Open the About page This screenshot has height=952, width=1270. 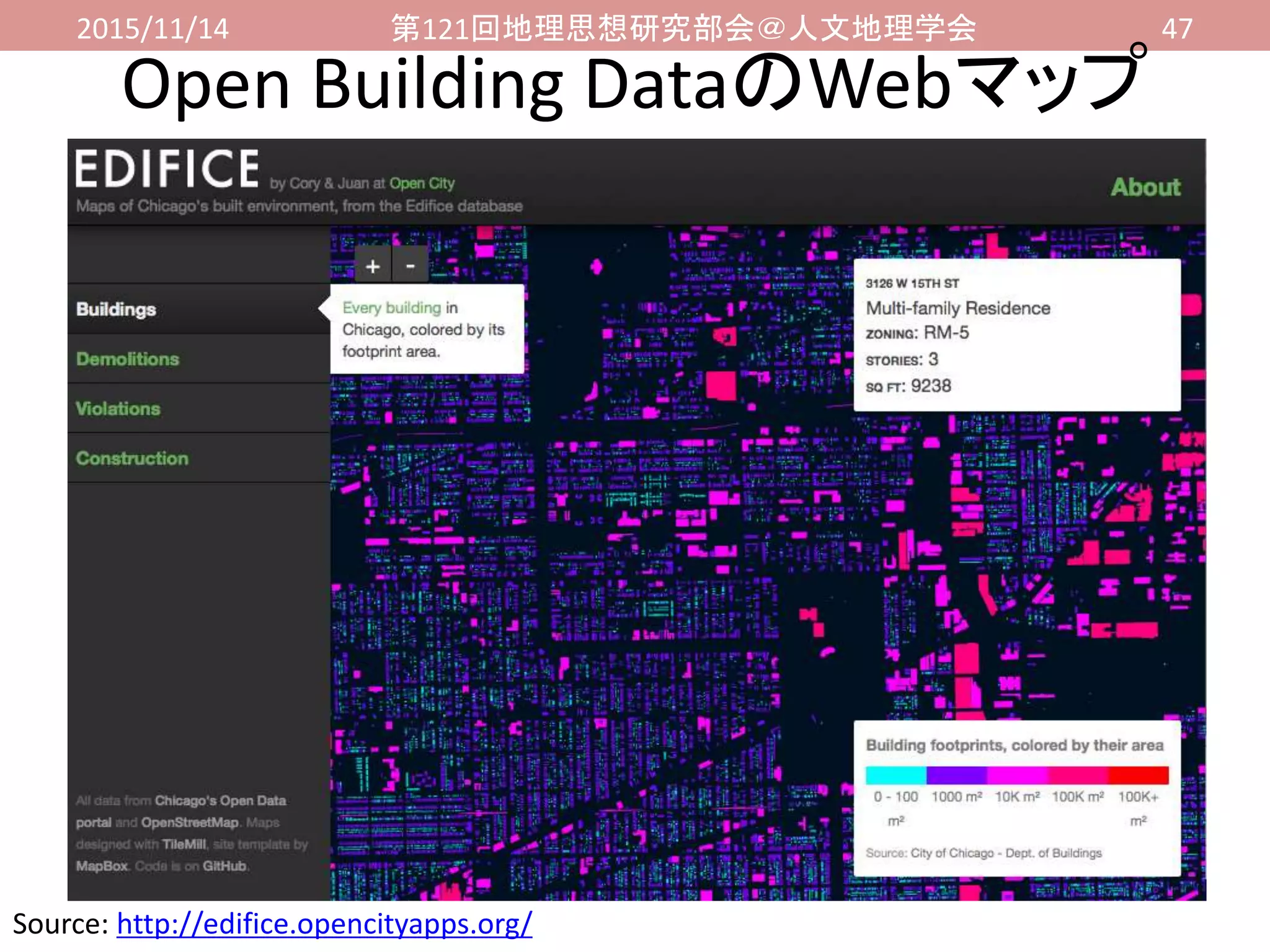1145,187
